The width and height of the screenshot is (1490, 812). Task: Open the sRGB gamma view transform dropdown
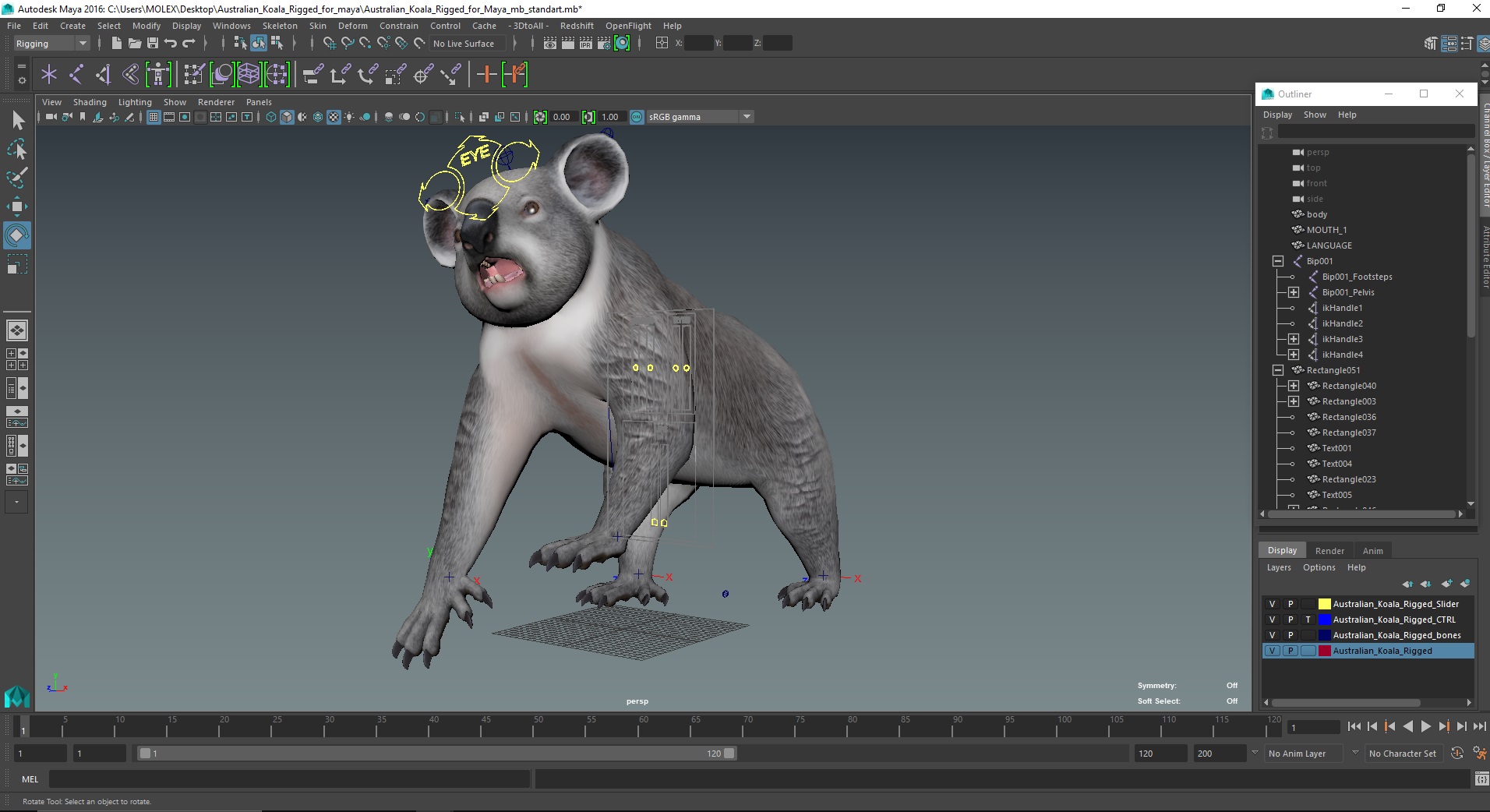701,117
